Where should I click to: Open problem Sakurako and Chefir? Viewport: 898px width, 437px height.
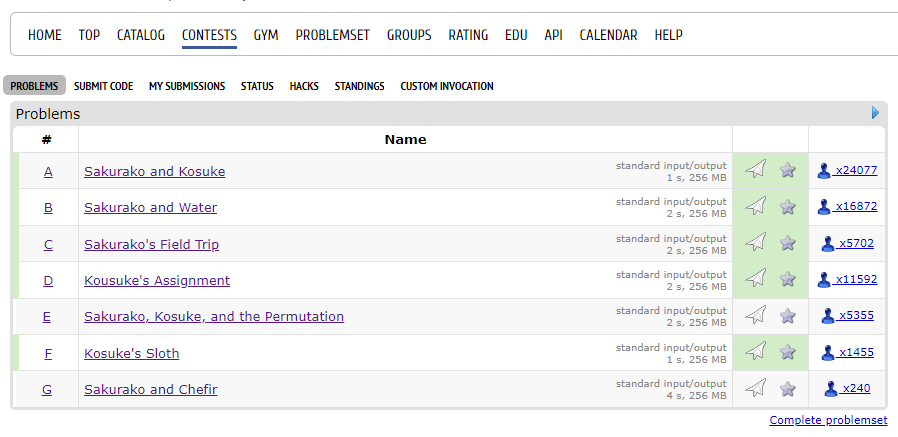[x=151, y=389]
